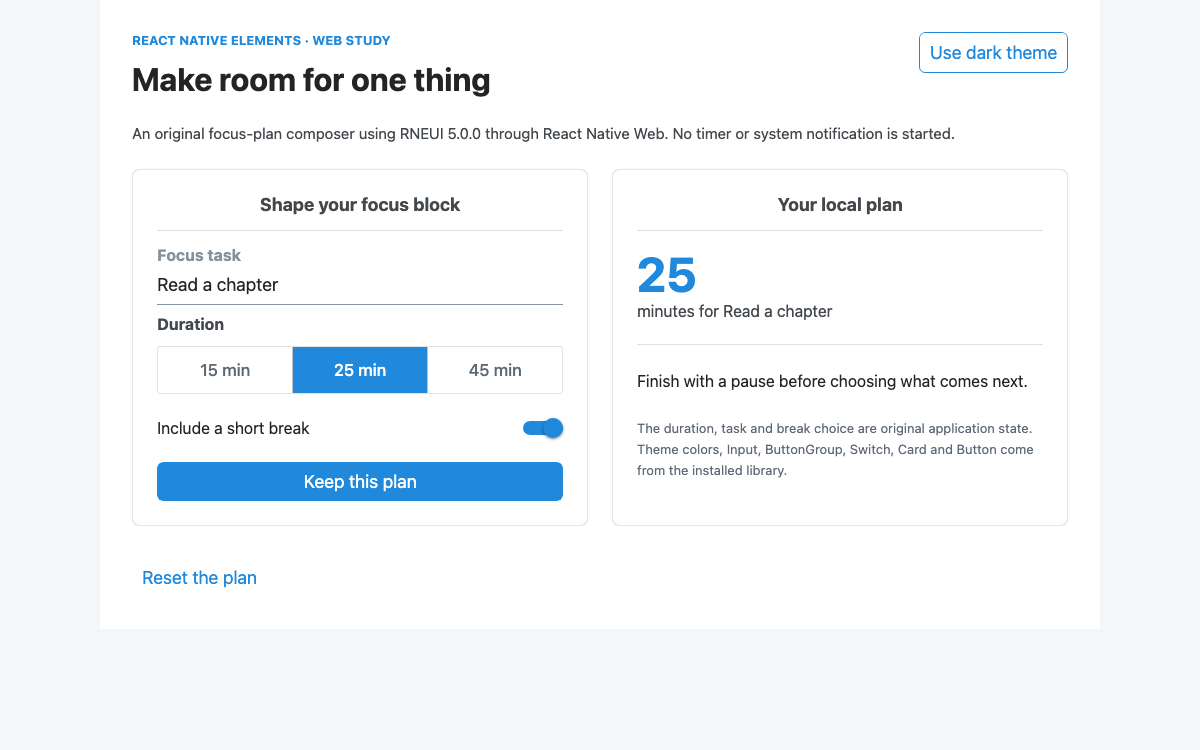The width and height of the screenshot is (1200, 750).
Task: Choose the 25 min duration segment
Action: [x=360, y=370]
